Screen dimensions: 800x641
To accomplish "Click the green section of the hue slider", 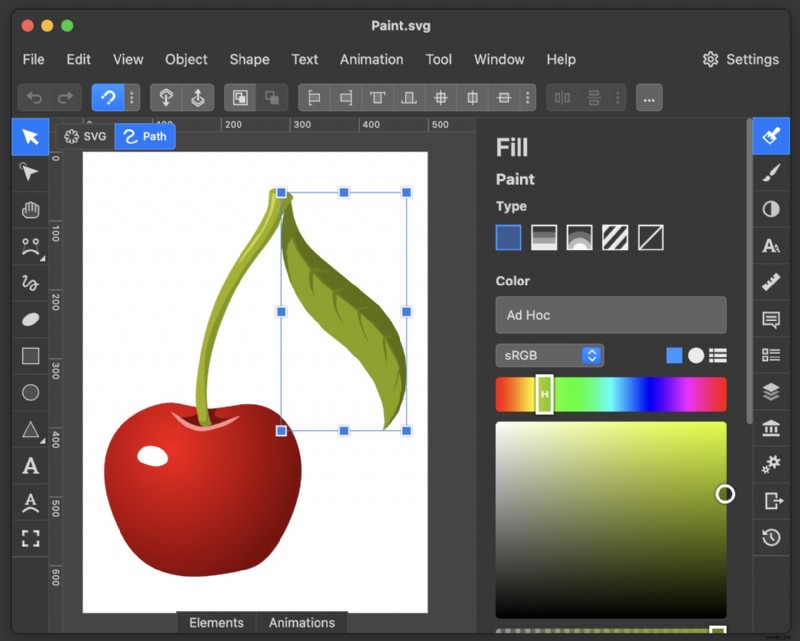I will click(580, 394).
